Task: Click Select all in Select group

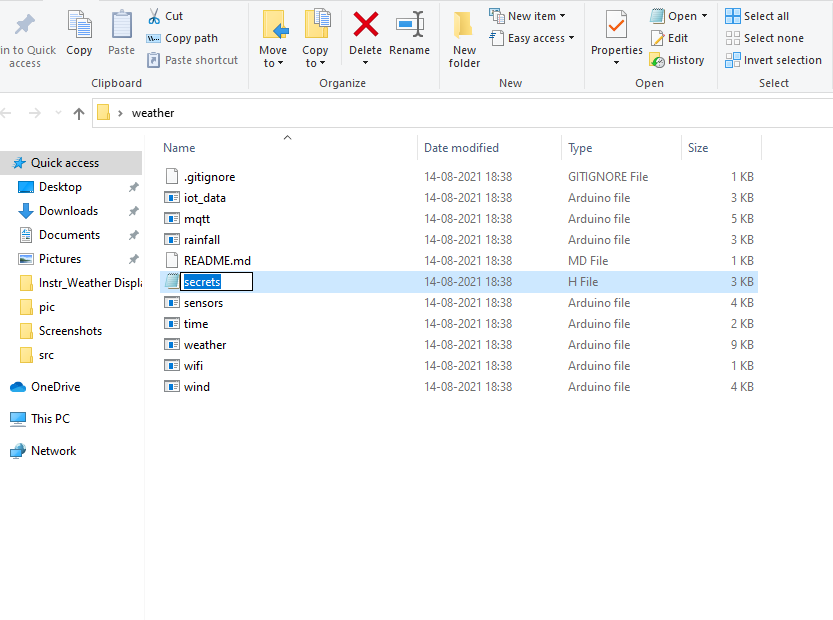Action: pos(757,16)
